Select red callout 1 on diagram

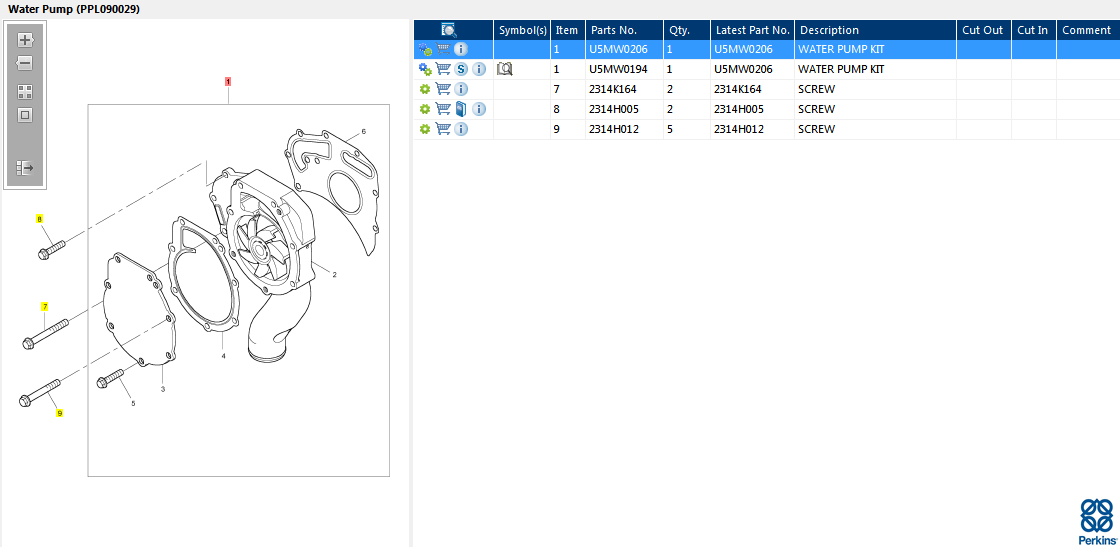(x=228, y=81)
